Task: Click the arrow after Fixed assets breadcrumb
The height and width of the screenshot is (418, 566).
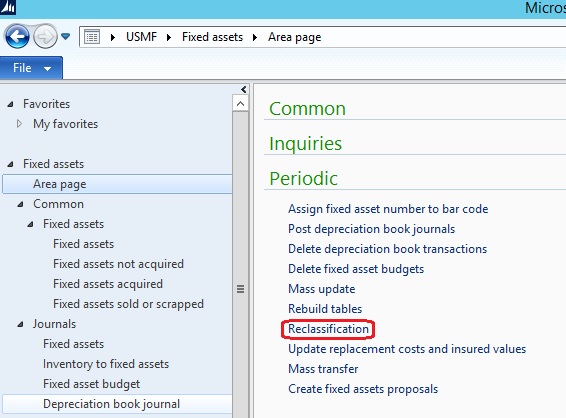Action: point(255,37)
